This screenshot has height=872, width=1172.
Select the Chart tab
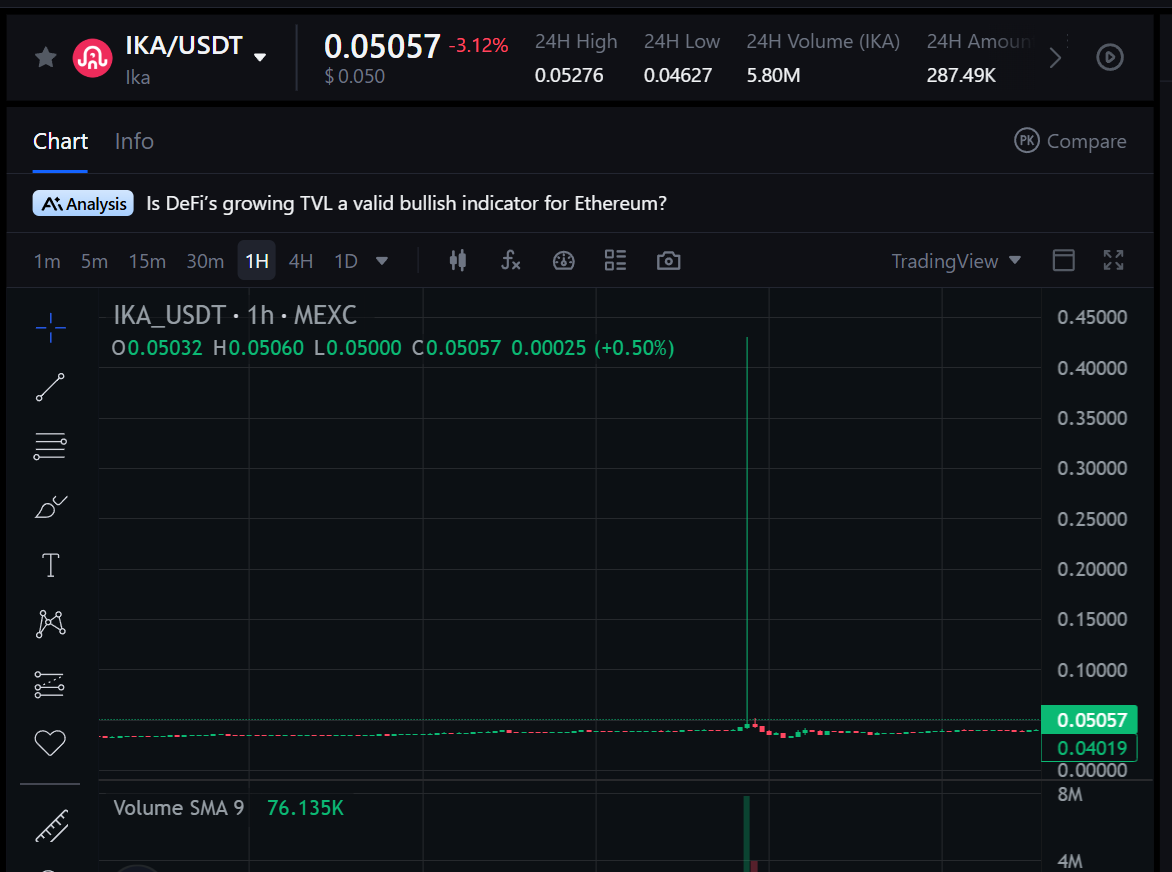pos(60,141)
